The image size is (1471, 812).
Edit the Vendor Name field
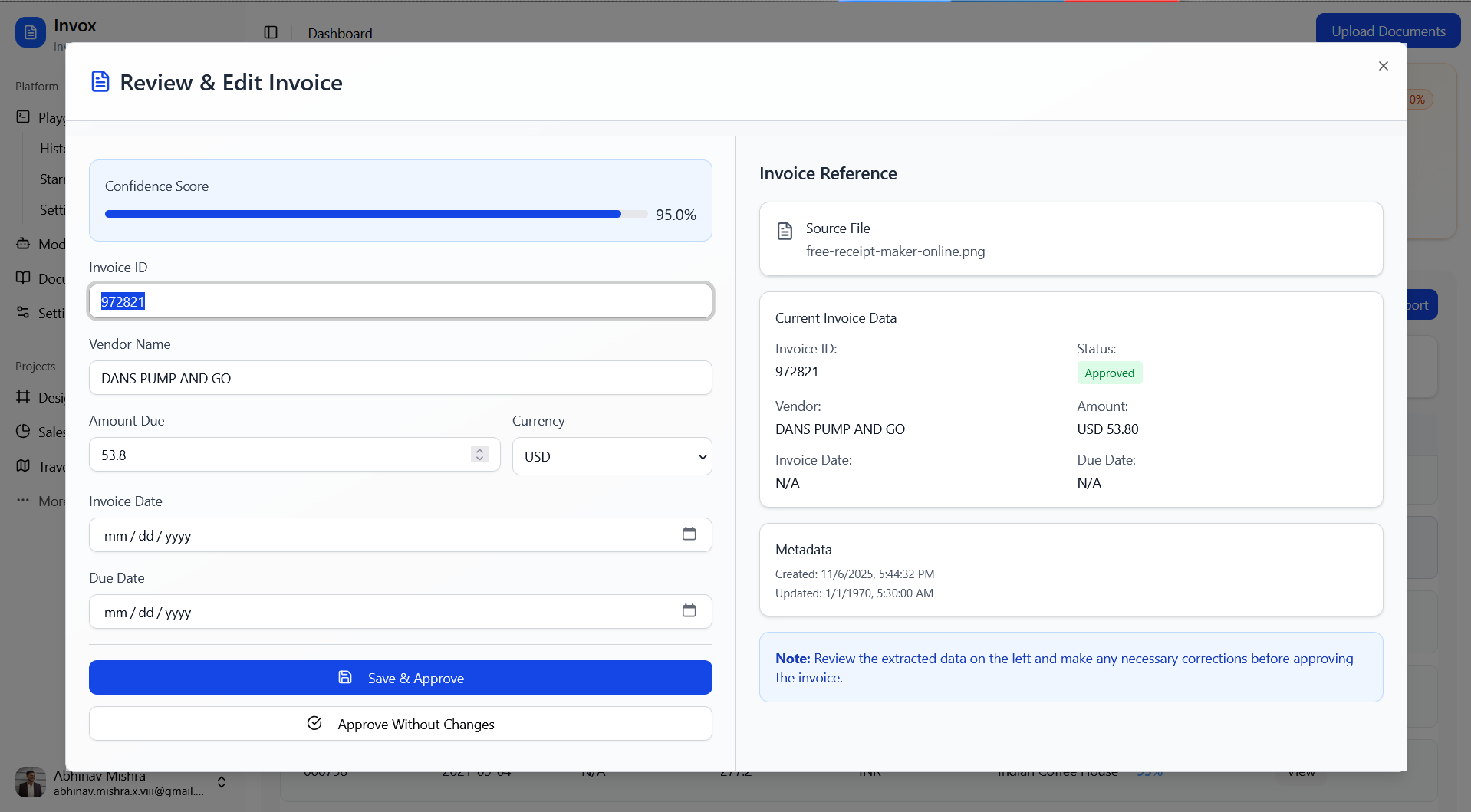[400, 378]
